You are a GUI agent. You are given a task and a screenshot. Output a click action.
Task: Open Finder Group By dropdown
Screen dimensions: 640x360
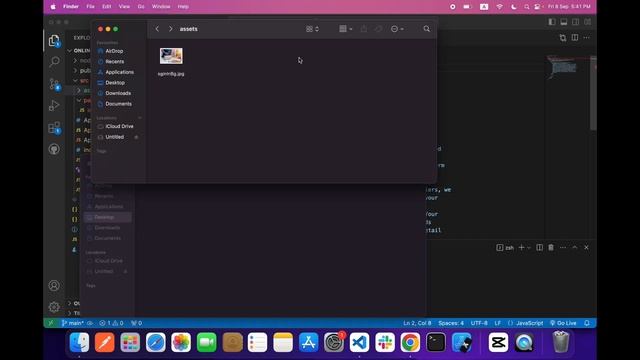point(346,29)
